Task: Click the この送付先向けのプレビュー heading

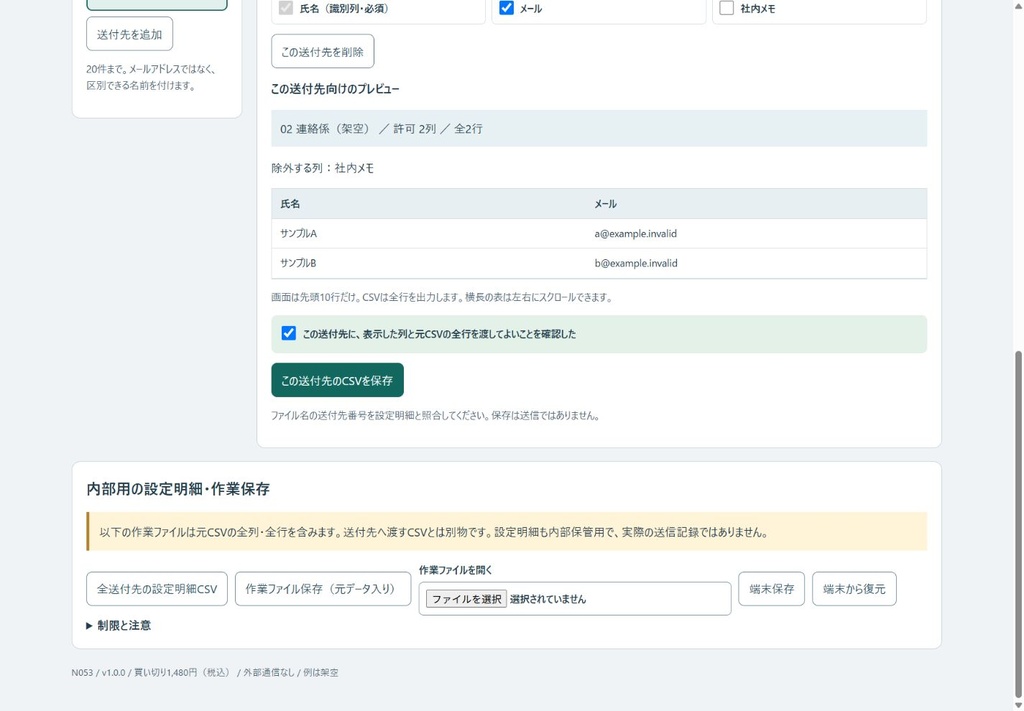Action: [x=335, y=89]
